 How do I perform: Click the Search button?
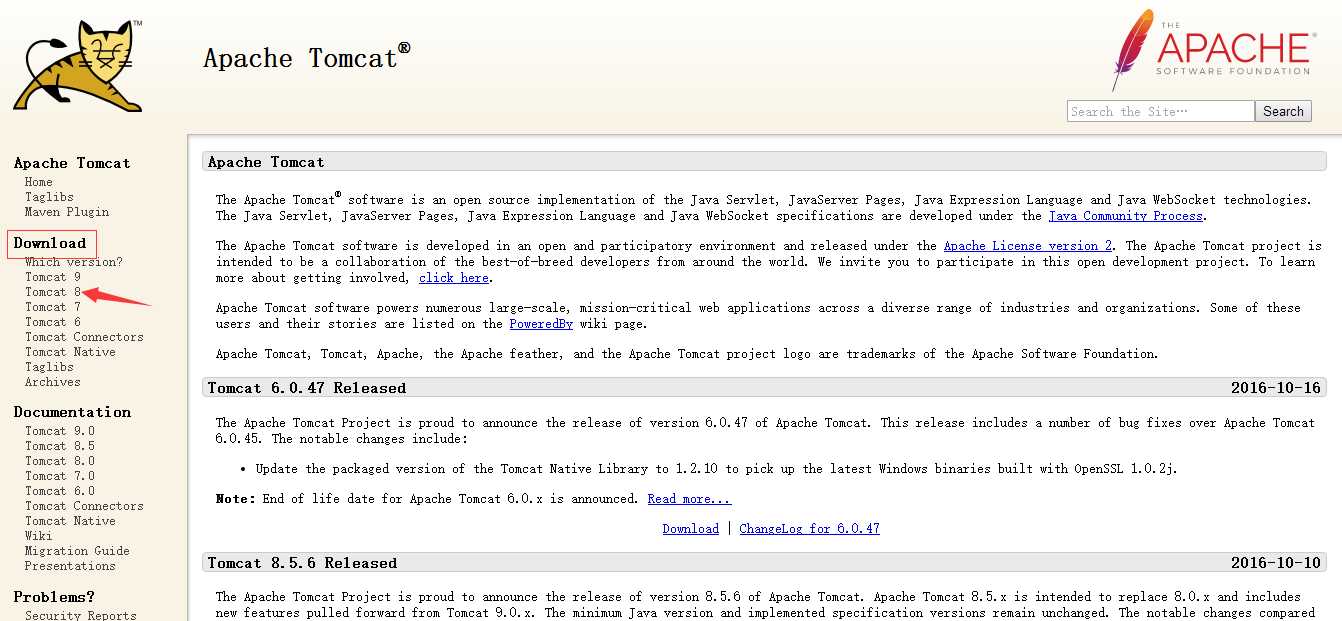[x=1283, y=111]
